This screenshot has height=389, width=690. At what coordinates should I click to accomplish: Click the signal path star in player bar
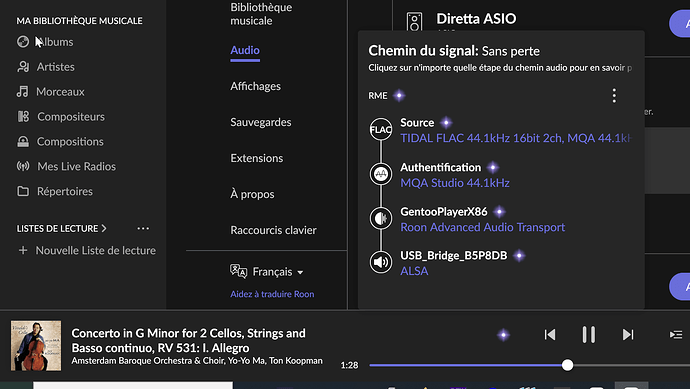[503, 335]
